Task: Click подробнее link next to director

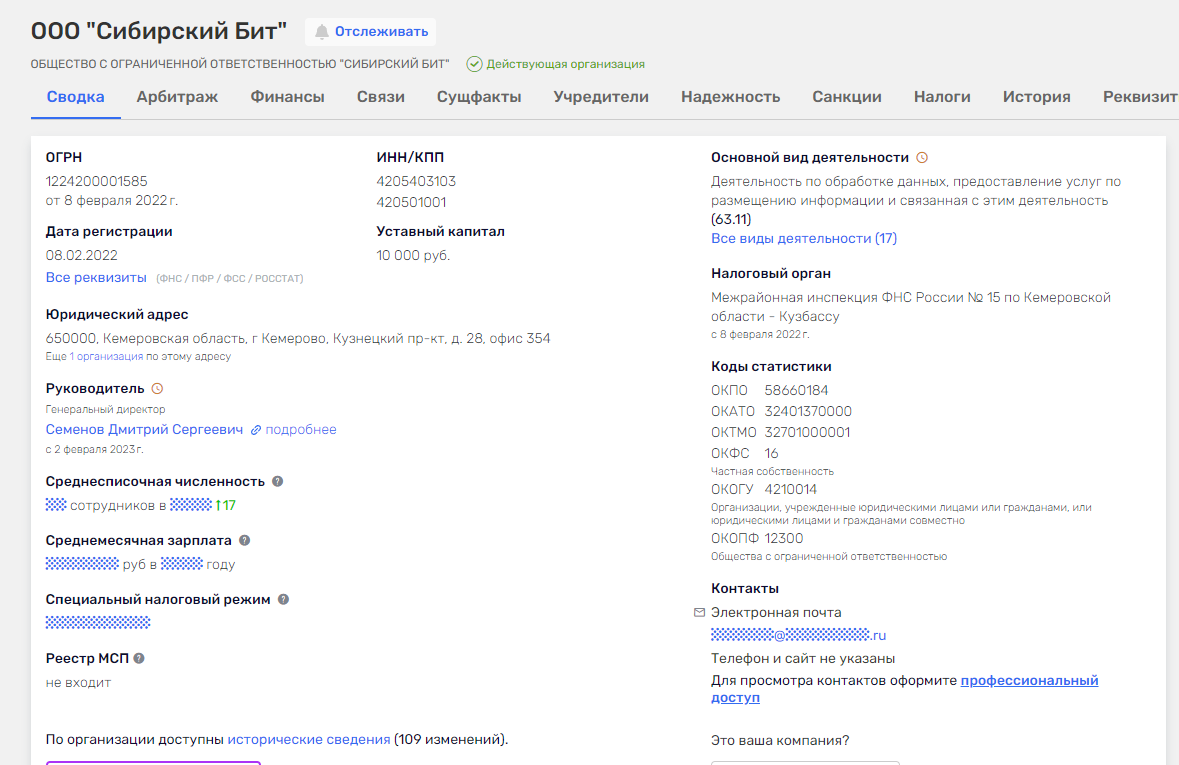Action: click(300, 429)
